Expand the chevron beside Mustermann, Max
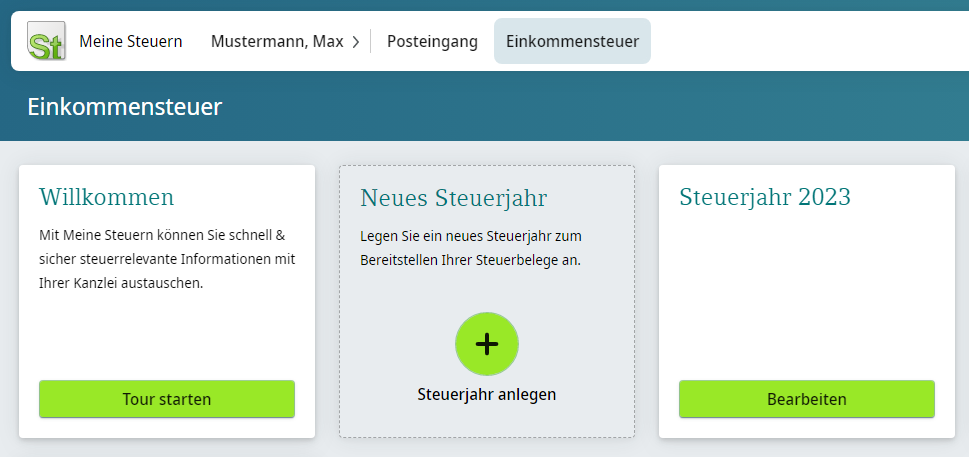This screenshot has height=457, width=969. tap(356, 42)
